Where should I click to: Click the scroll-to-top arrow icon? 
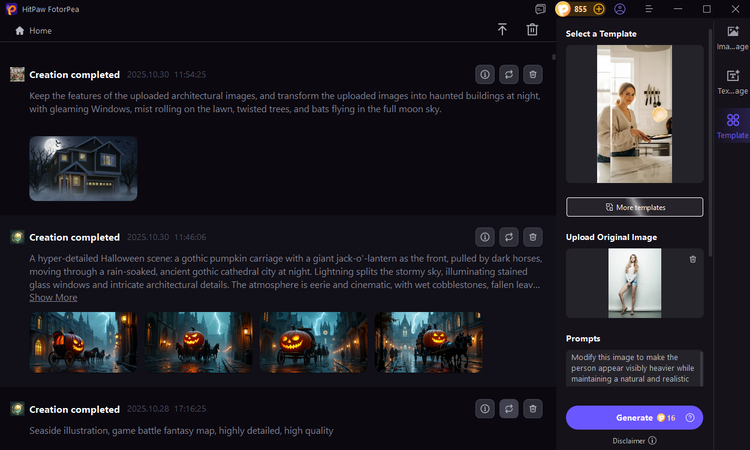[502, 30]
